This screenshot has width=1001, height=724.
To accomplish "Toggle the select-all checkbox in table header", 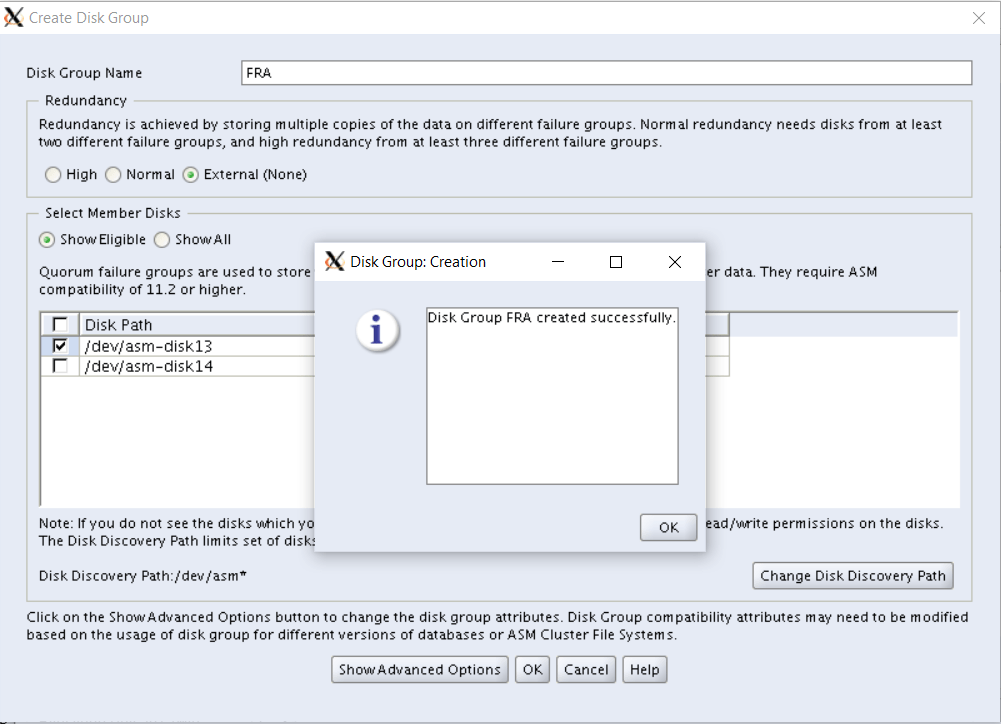I will 60,325.
